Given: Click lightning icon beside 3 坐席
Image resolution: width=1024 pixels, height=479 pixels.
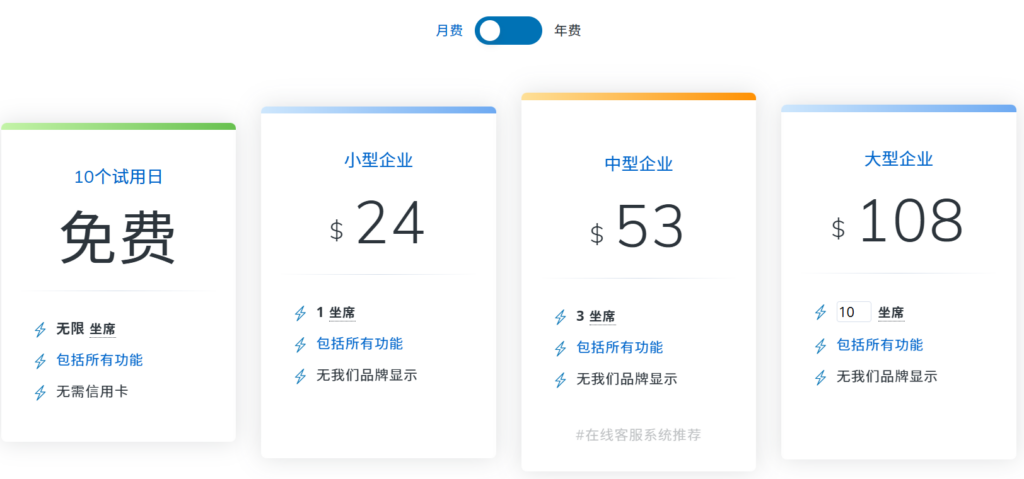Looking at the screenshot, I should click(x=560, y=317).
